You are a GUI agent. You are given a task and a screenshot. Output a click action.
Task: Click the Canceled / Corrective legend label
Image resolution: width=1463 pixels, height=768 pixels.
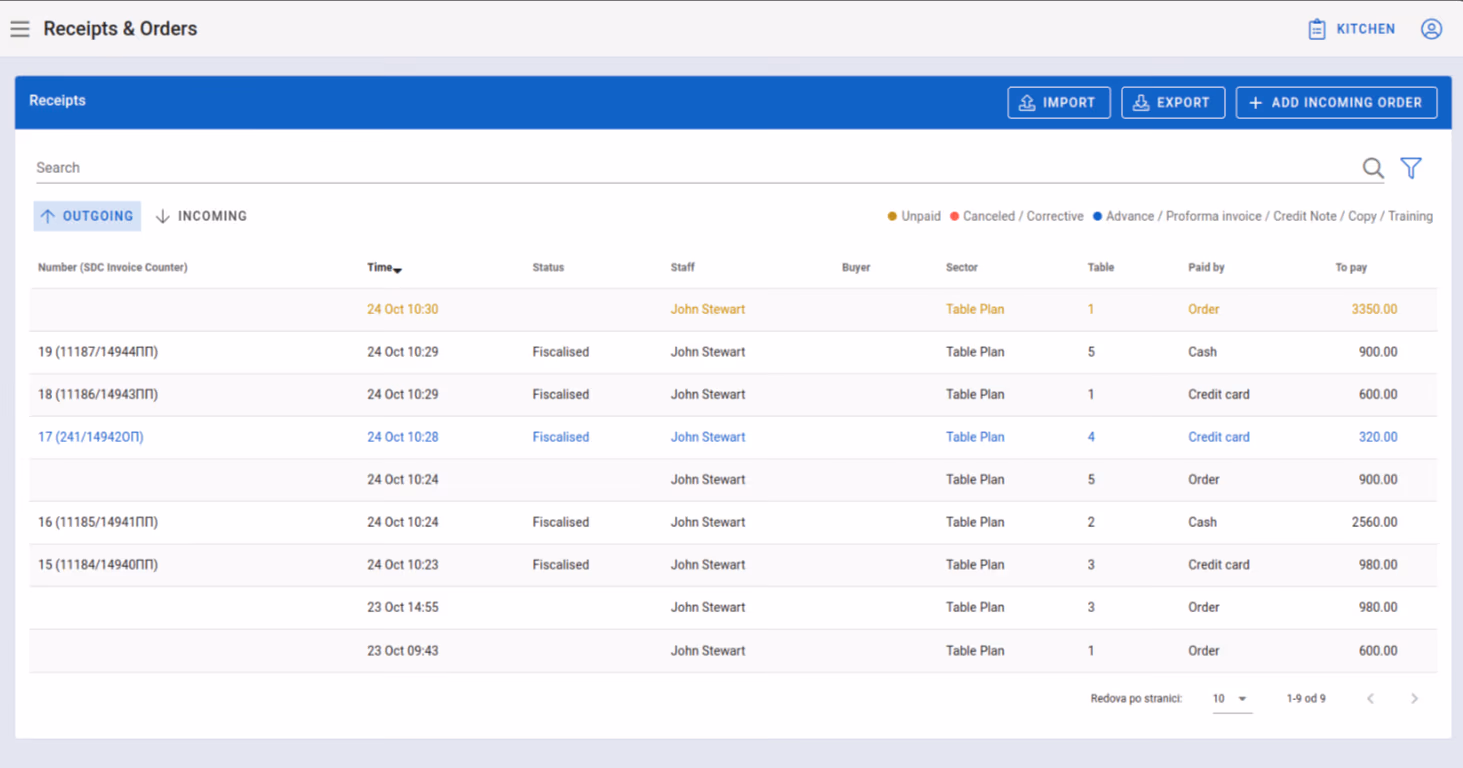tap(1023, 216)
